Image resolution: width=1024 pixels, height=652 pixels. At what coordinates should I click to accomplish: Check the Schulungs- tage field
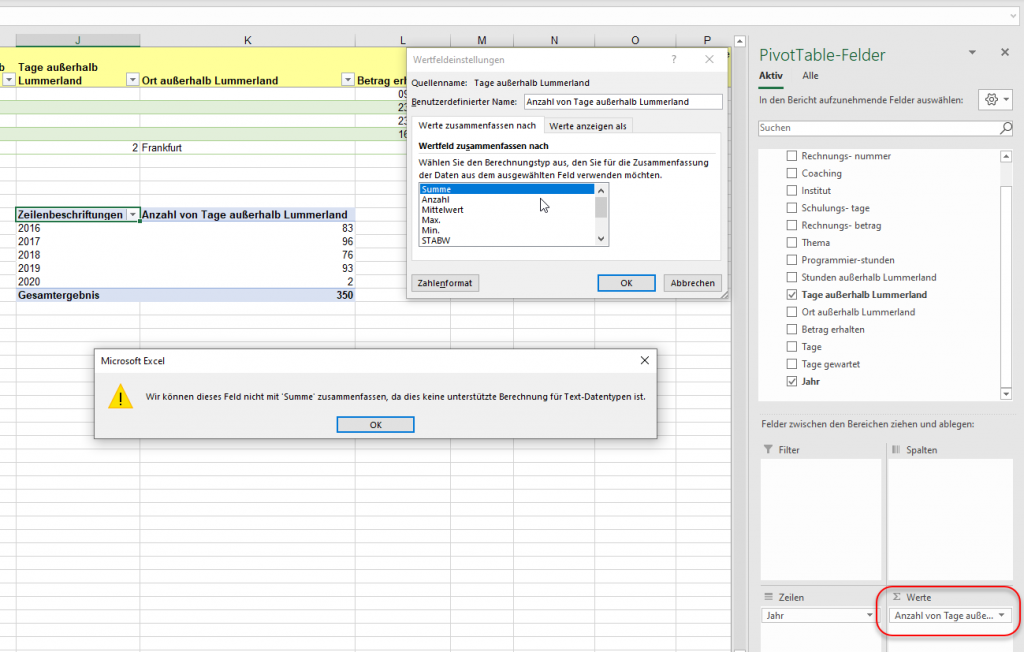click(x=792, y=208)
